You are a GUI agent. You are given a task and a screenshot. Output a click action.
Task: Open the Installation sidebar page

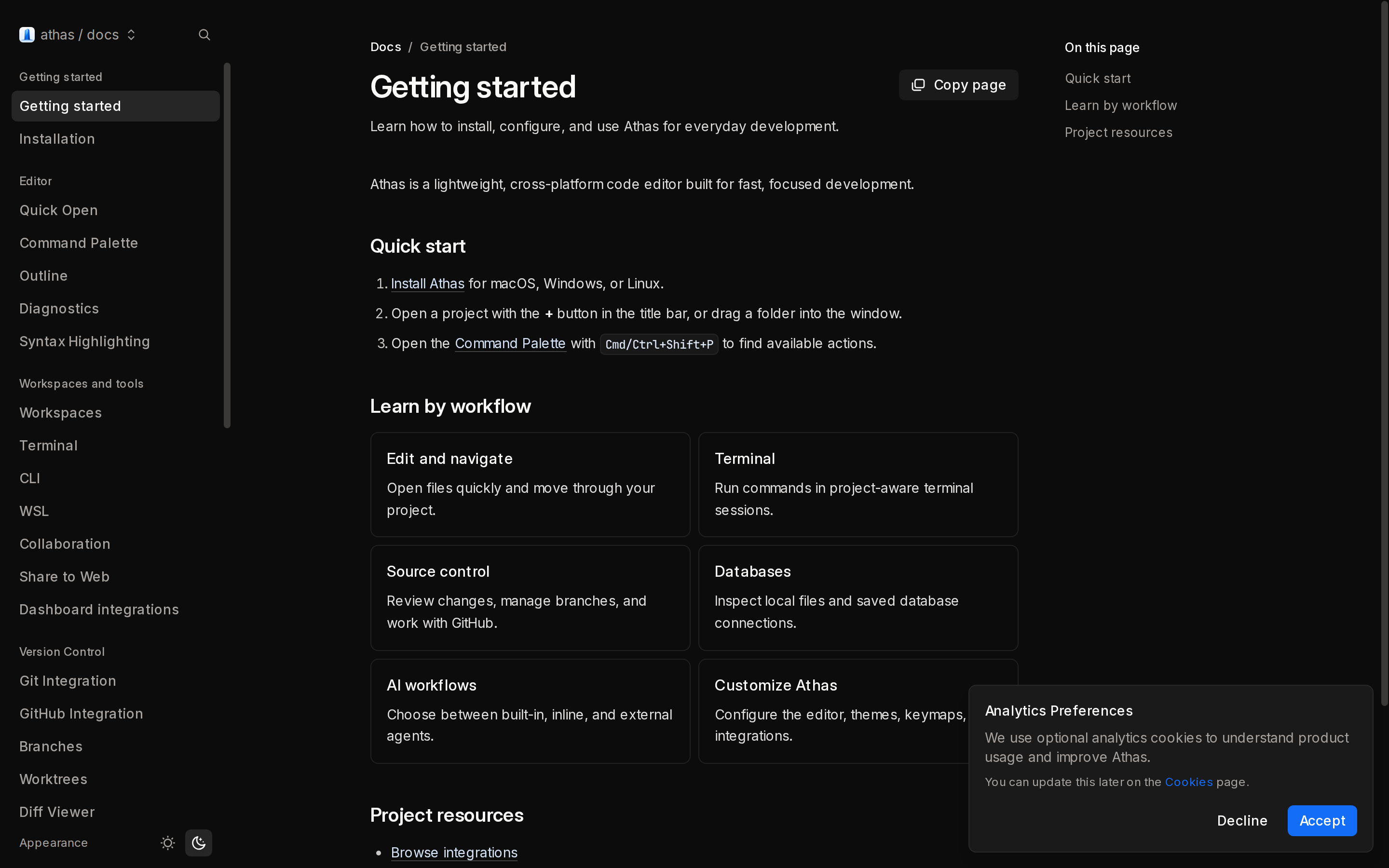point(115,139)
